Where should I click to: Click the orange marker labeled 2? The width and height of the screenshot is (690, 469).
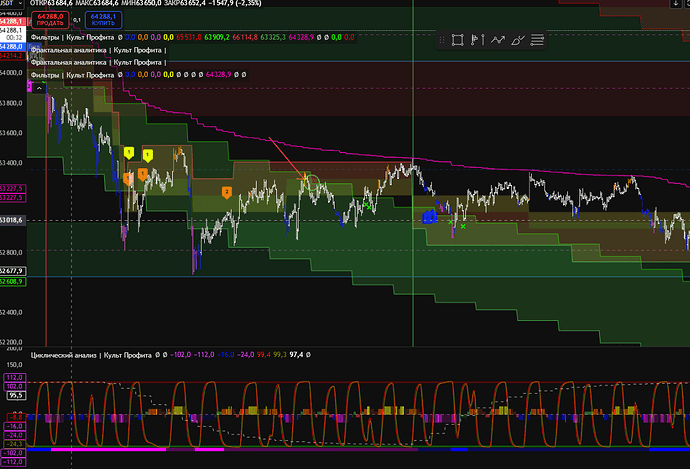point(226,191)
